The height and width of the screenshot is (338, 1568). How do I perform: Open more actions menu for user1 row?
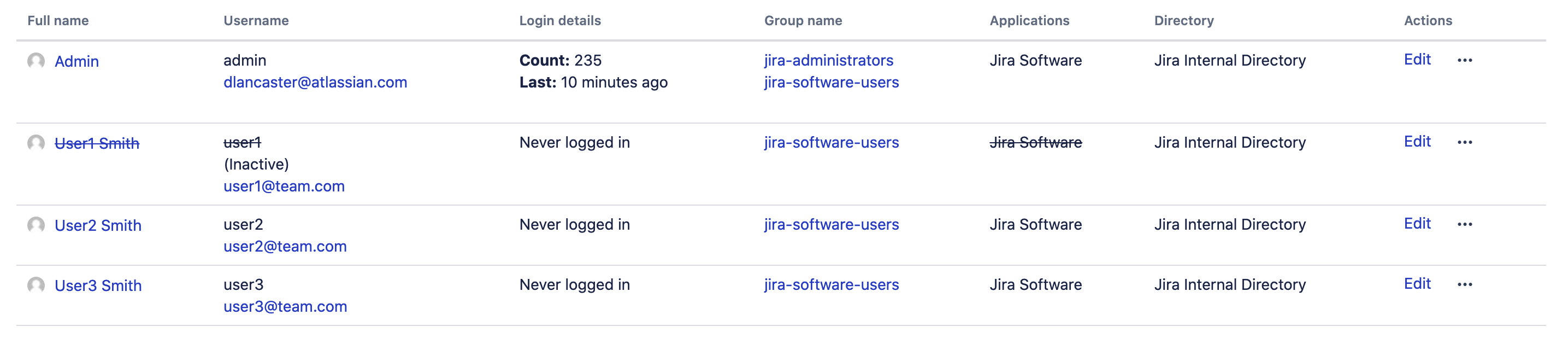1465,143
